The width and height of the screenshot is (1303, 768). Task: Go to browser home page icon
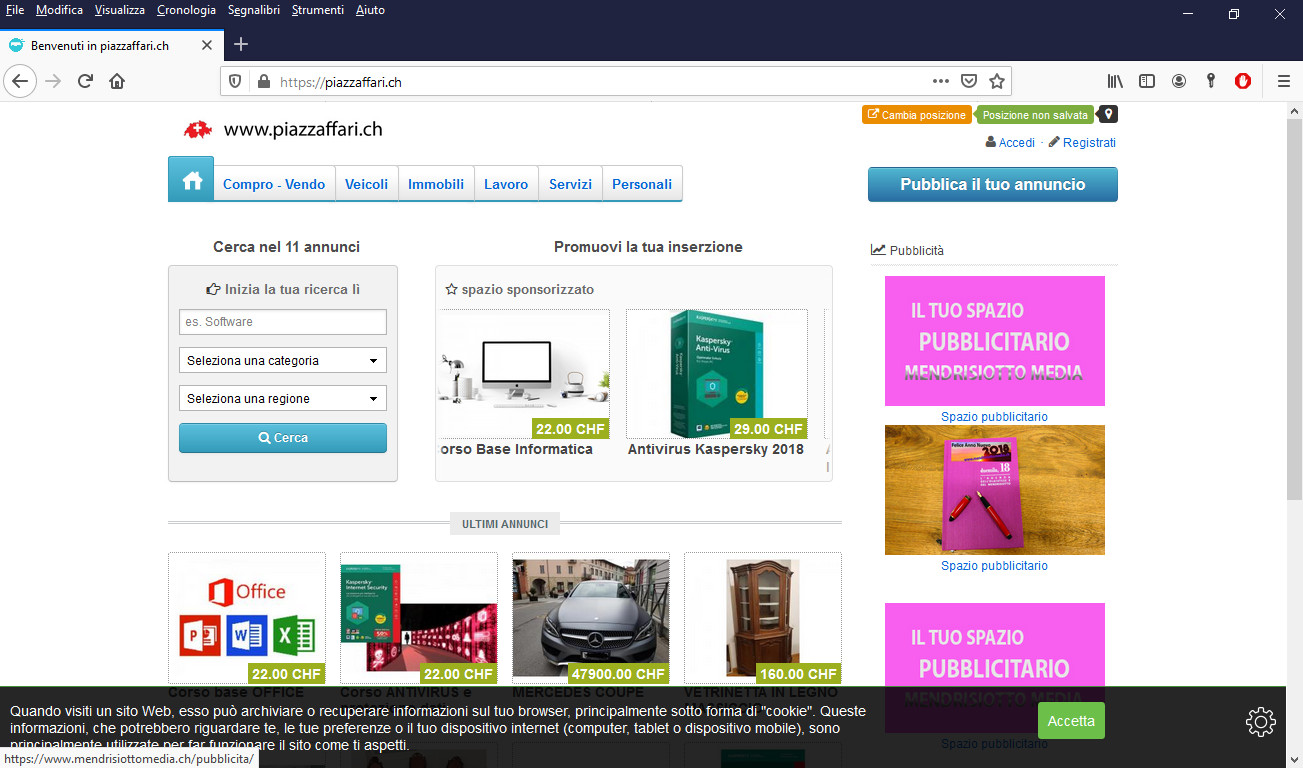point(117,82)
